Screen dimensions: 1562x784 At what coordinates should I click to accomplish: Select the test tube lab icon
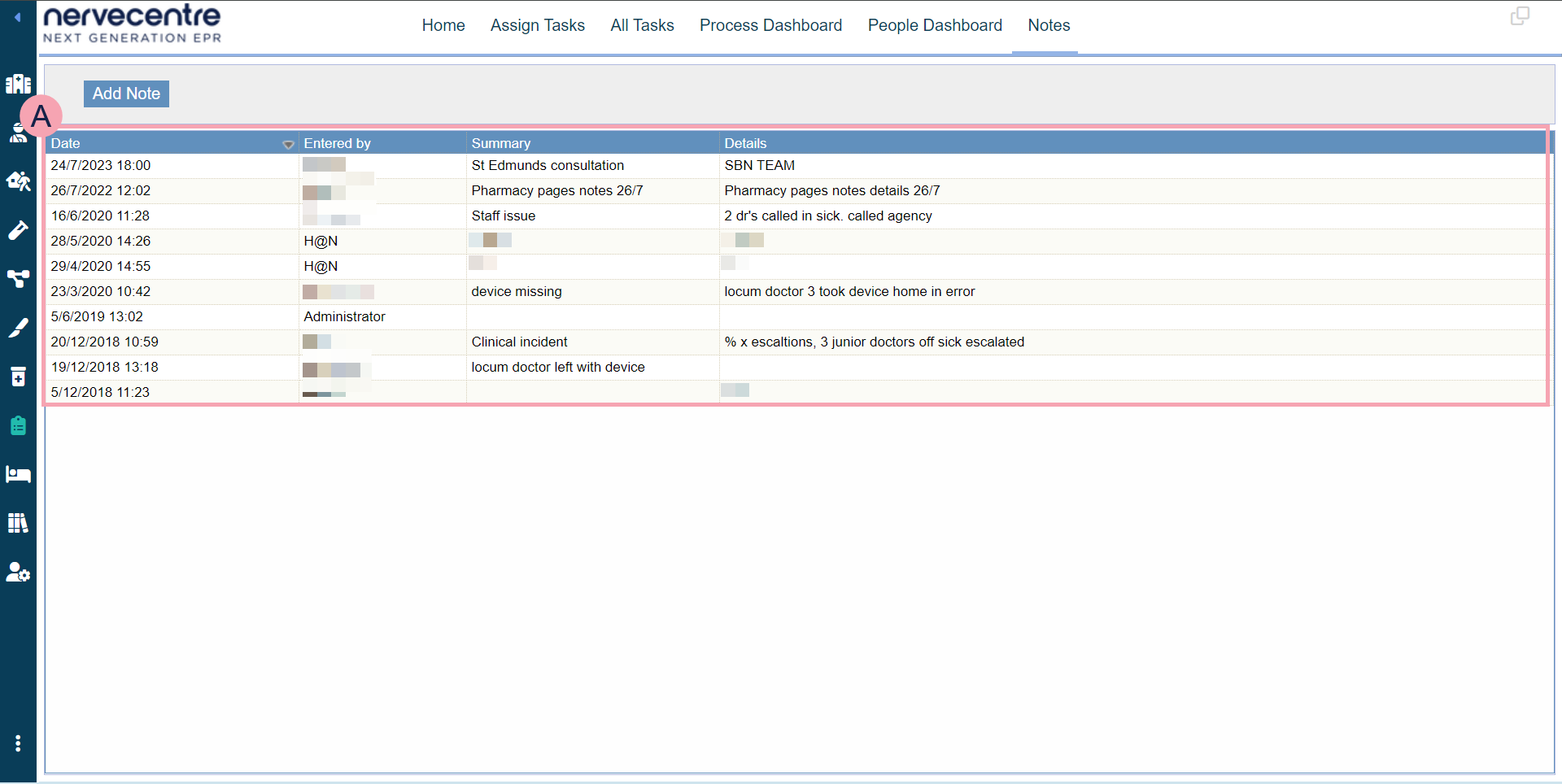point(18,231)
